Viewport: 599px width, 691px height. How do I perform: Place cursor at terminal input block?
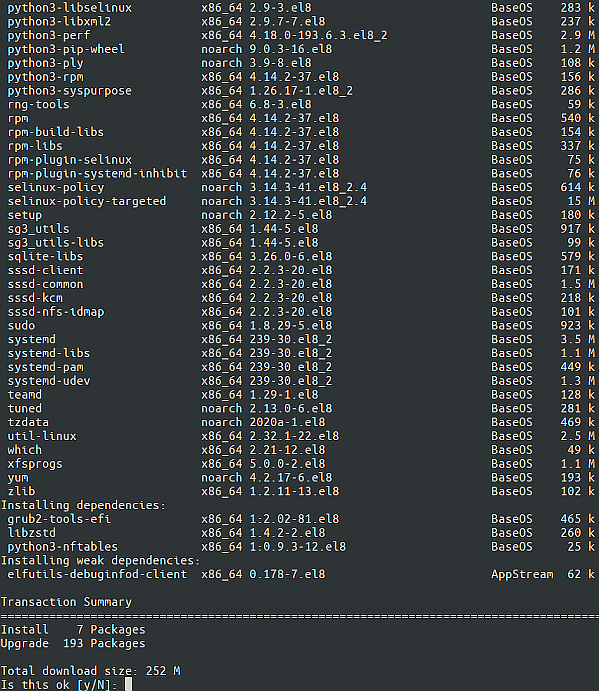pyautogui.click(x=128, y=684)
